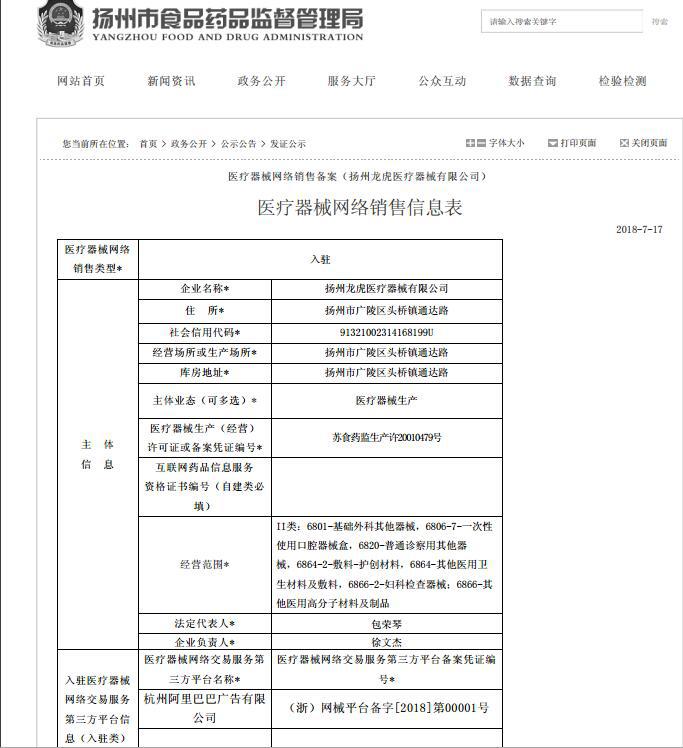683x748 pixels.
Task: Click the 社会信用代码* label cell
Action: 205,333
